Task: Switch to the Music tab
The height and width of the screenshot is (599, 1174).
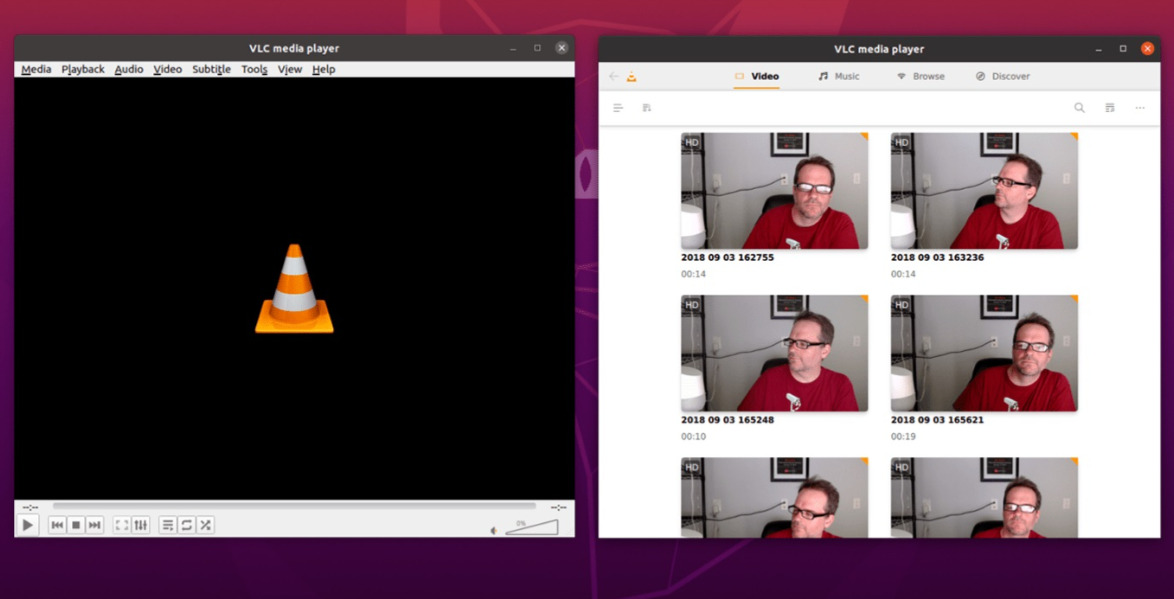Action: click(839, 76)
